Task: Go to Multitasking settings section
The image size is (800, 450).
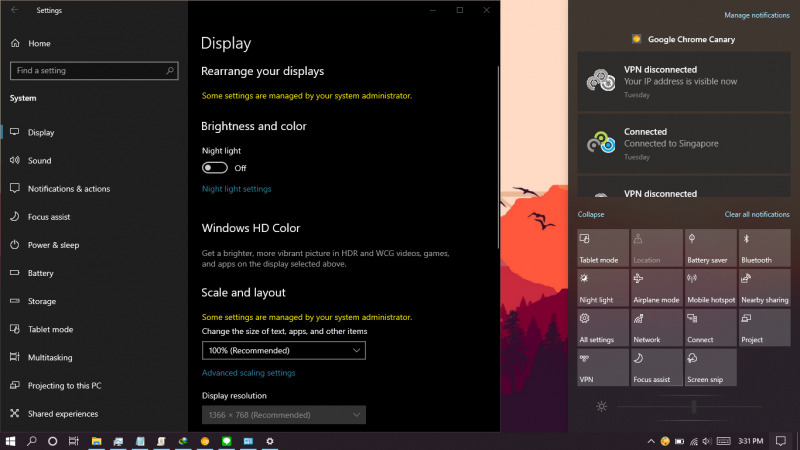Action: pos(50,357)
